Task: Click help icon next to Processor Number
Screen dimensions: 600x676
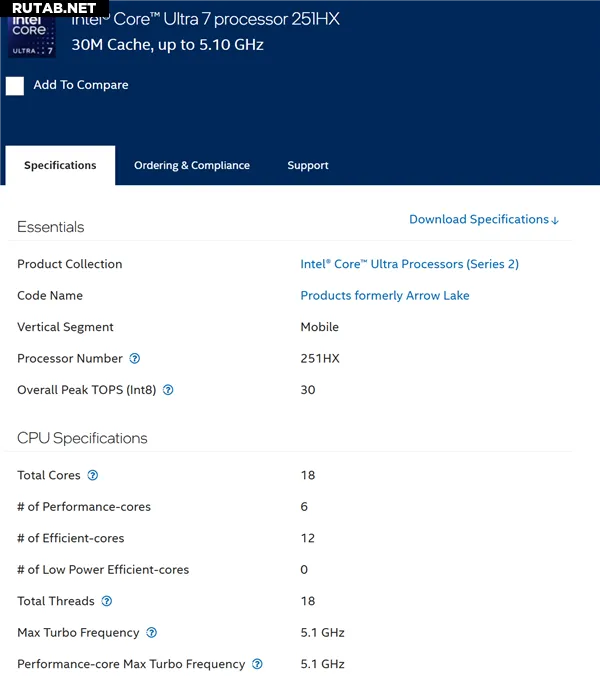Action: click(135, 359)
